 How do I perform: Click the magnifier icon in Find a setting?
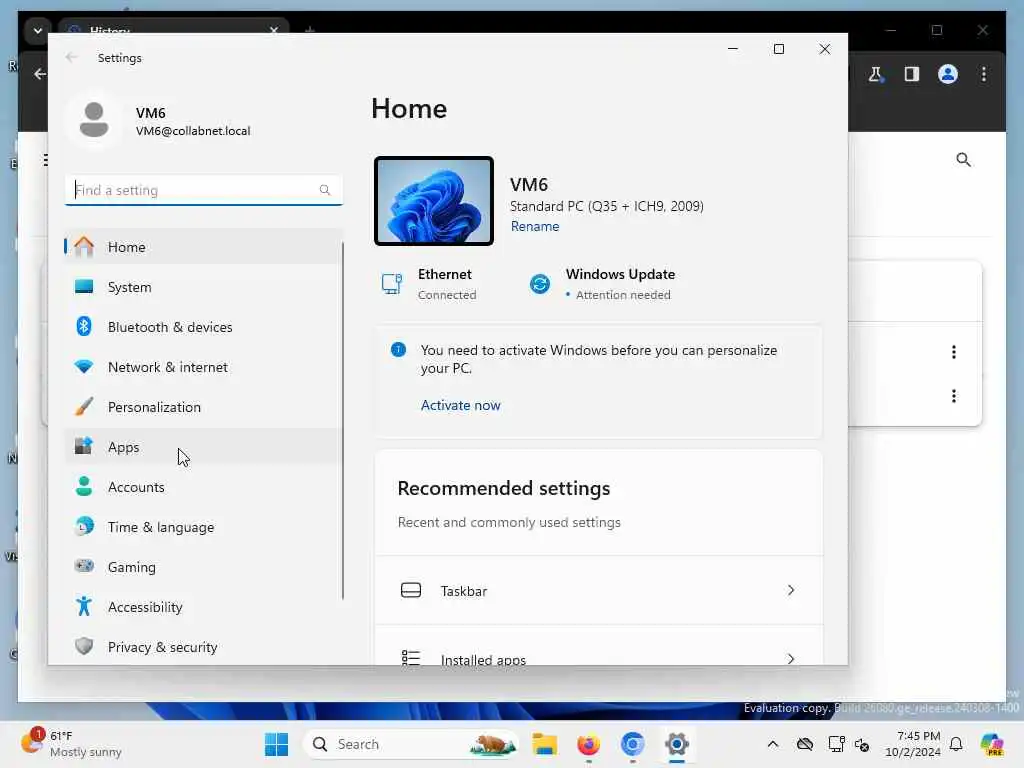tap(325, 190)
